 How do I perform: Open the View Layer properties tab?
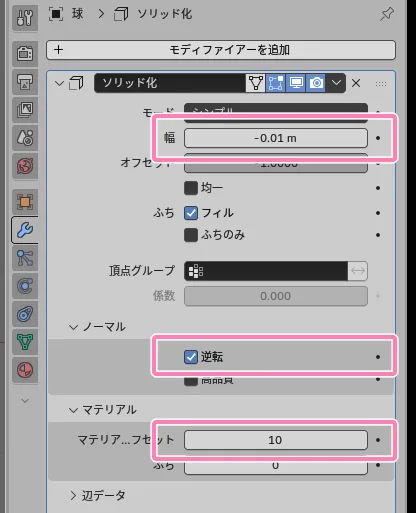25,109
